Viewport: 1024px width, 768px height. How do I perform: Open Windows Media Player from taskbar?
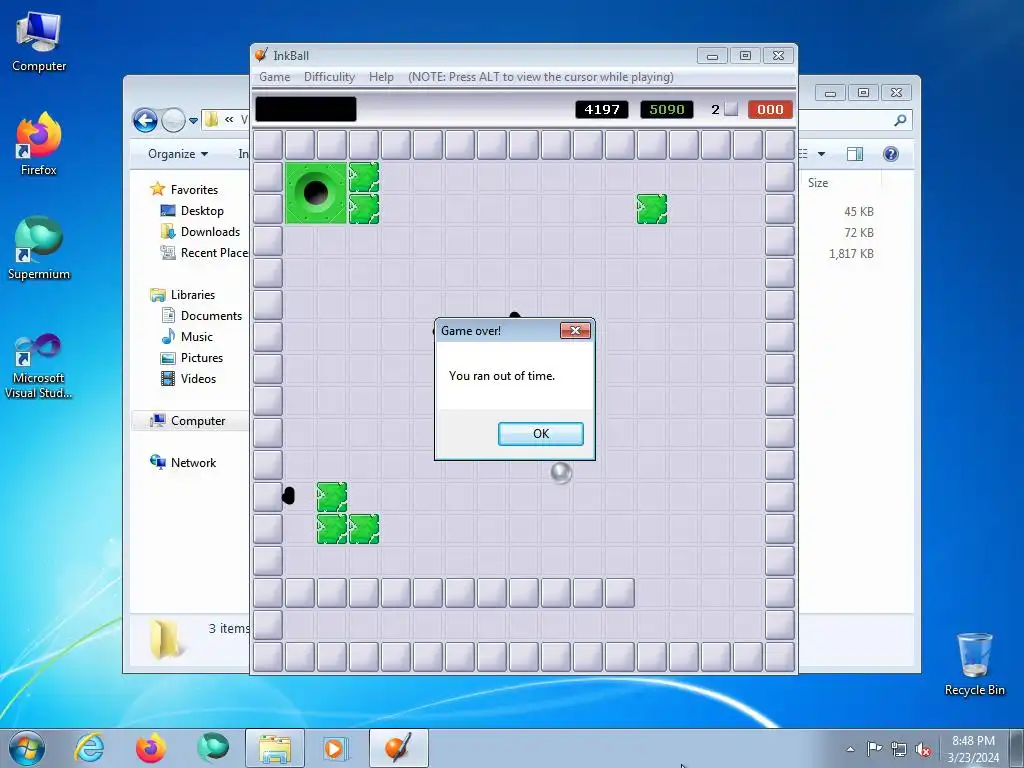pyautogui.click(x=336, y=748)
